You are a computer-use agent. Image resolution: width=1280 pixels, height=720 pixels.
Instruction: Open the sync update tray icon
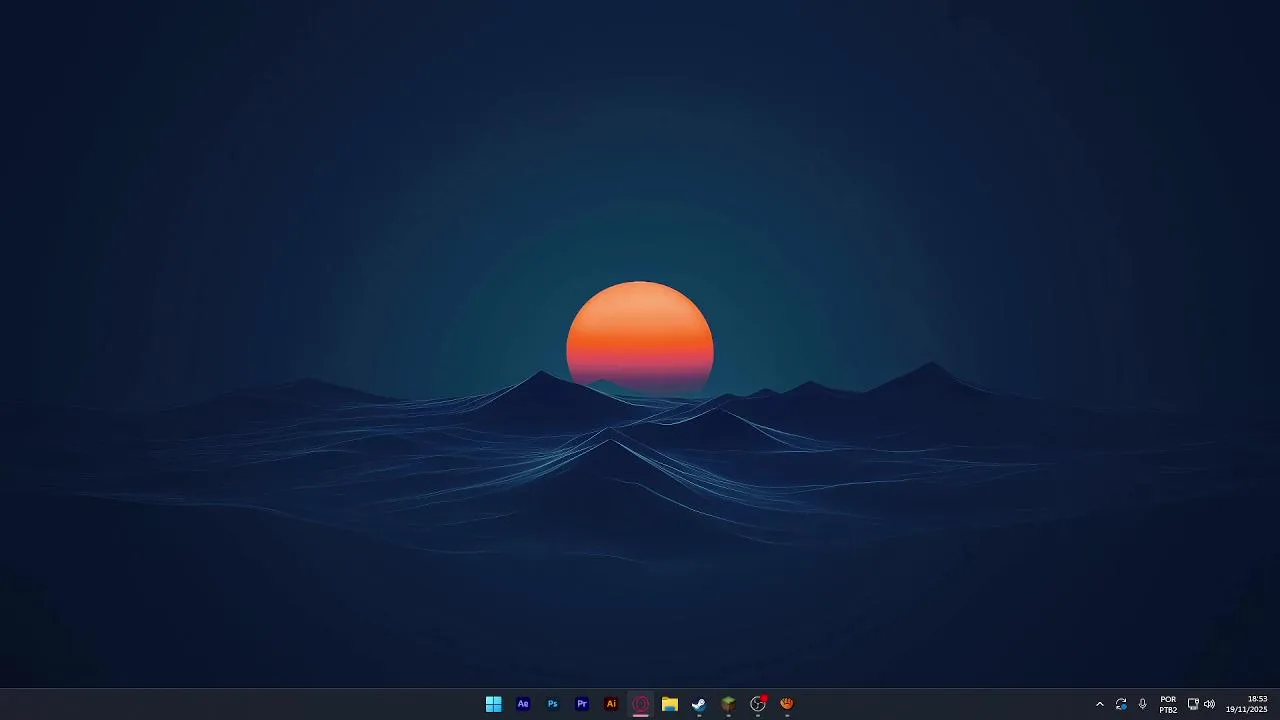(x=1121, y=704)
